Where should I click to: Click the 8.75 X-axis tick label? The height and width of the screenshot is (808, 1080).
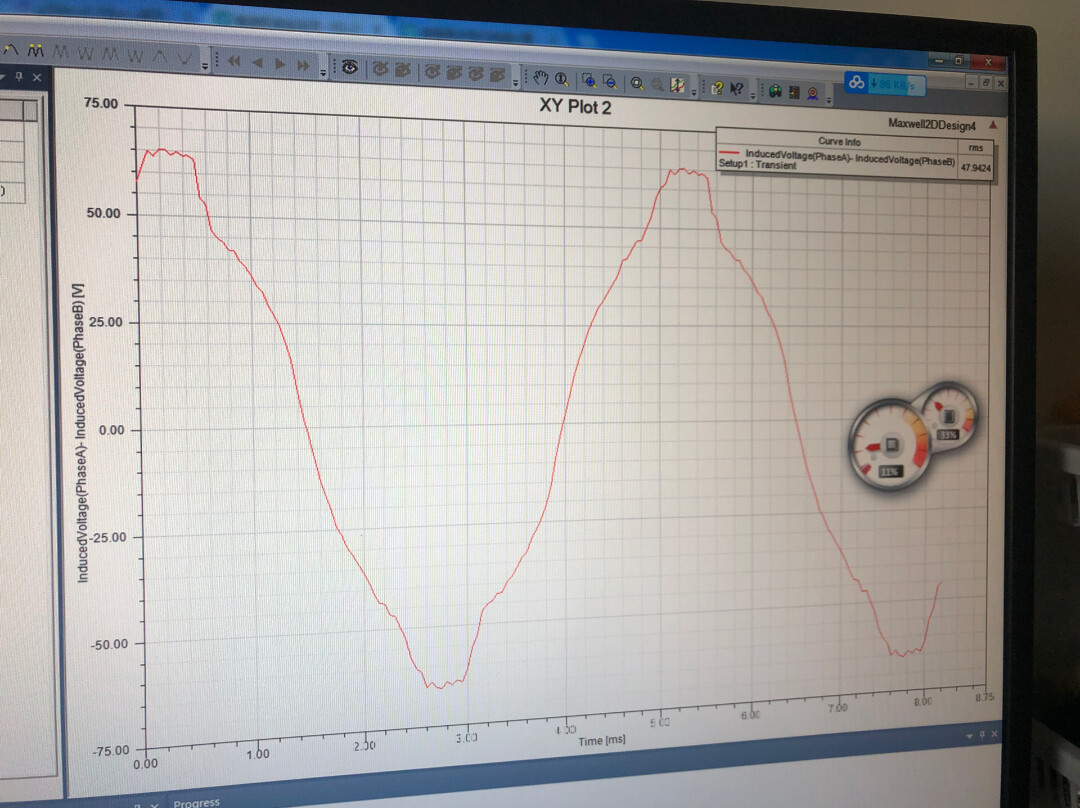point(985,697)
